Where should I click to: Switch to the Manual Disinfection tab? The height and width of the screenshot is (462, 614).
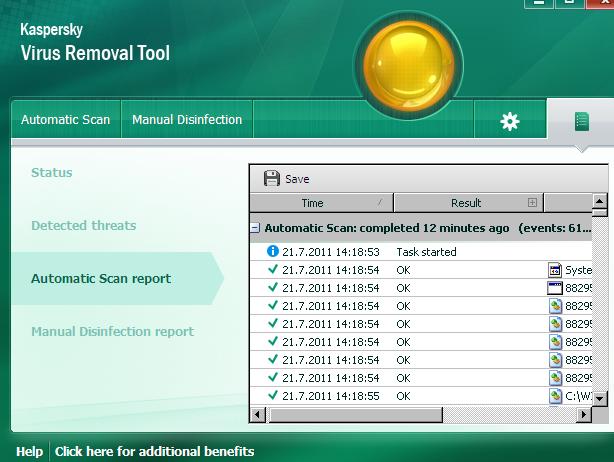[187, 119]
